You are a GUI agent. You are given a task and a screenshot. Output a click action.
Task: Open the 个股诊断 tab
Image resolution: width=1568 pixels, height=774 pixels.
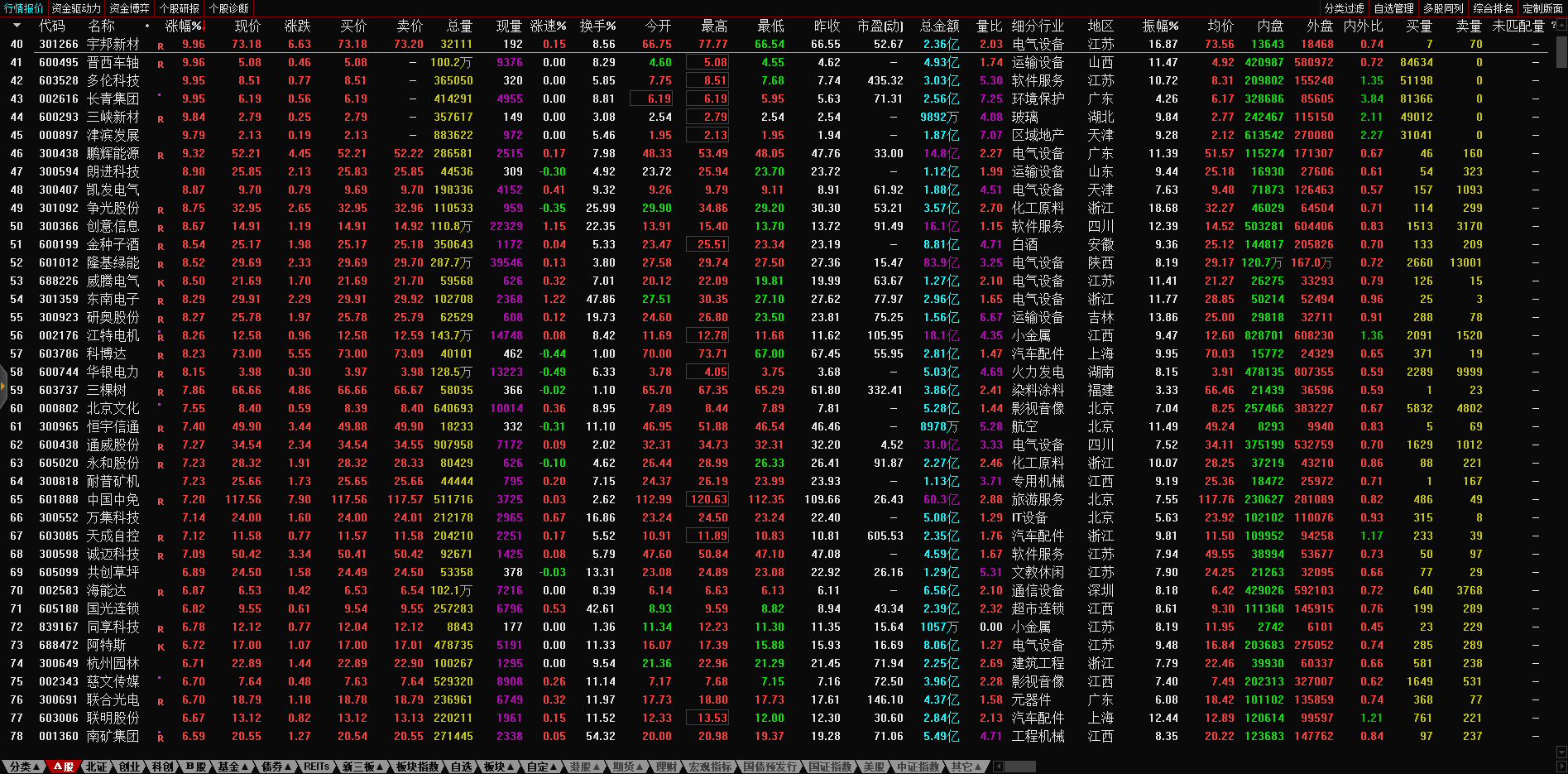click(x=228, y=8)
